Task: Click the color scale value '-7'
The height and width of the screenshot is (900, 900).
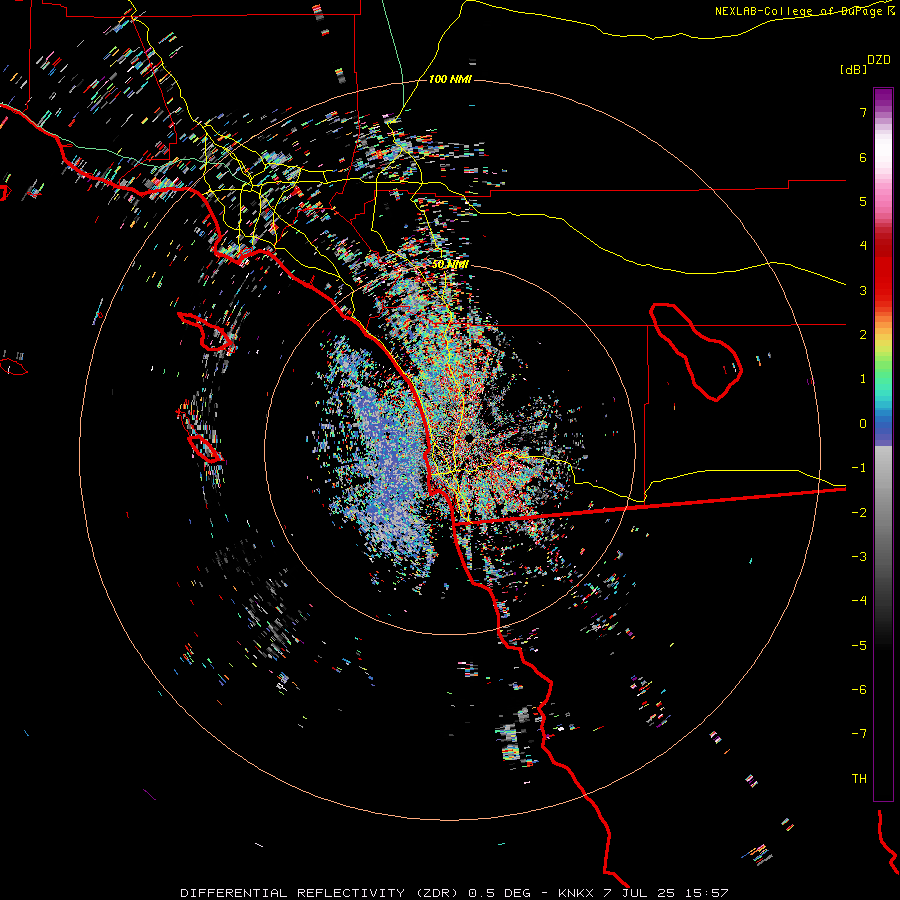Action: [x=859, y=734]
